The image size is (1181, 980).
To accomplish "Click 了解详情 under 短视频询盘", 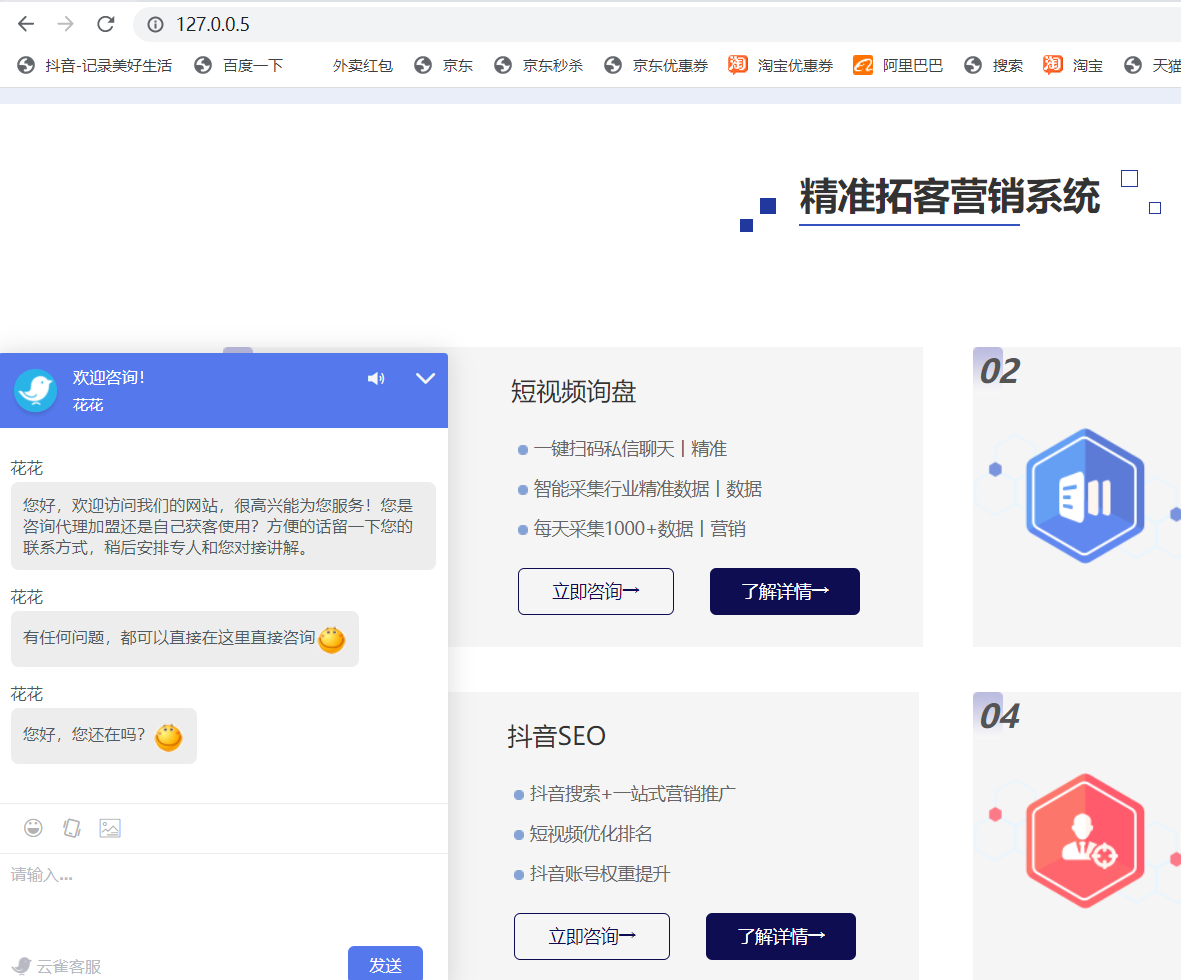I will pyautogui.click(x=784, y=591).
